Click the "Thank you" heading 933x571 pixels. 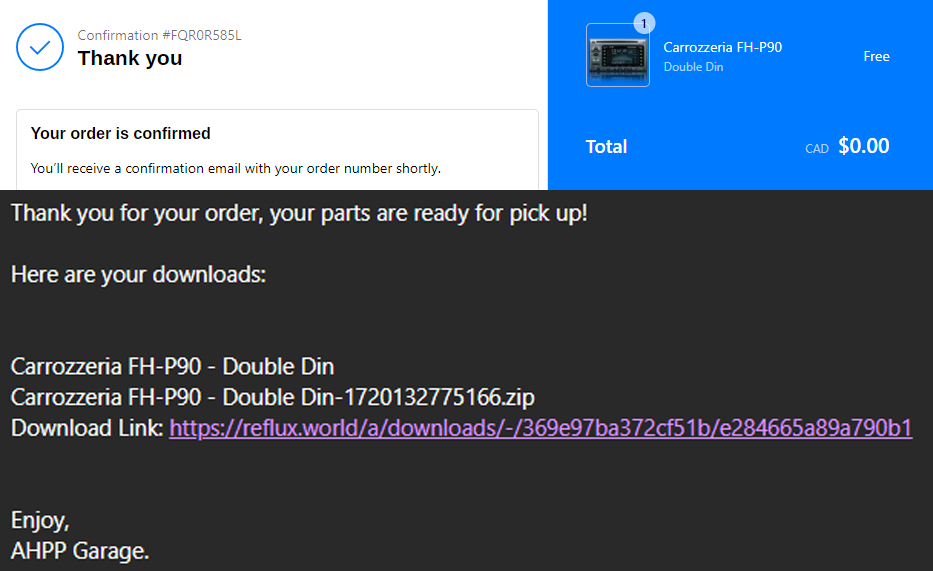(130, 58)
